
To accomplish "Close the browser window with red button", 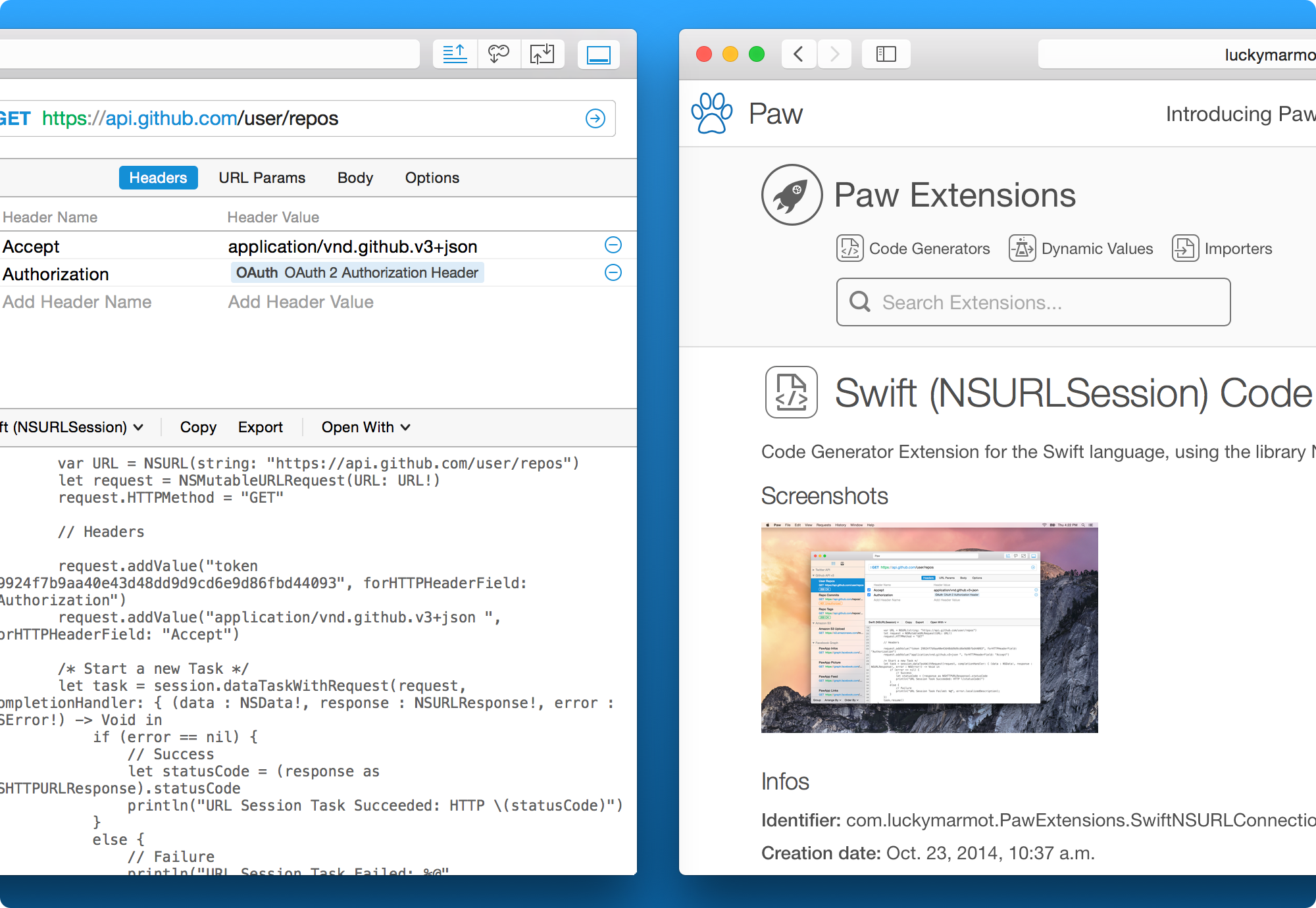I will pos(704,54).
